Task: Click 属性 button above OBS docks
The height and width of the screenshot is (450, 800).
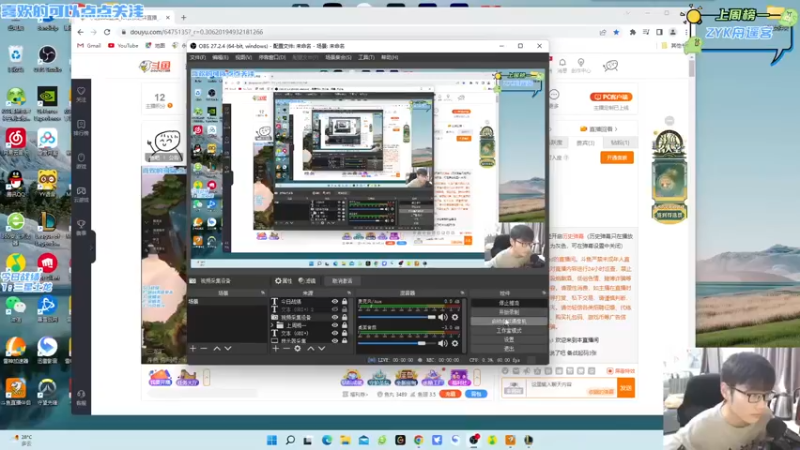Action: click(283, 281)
